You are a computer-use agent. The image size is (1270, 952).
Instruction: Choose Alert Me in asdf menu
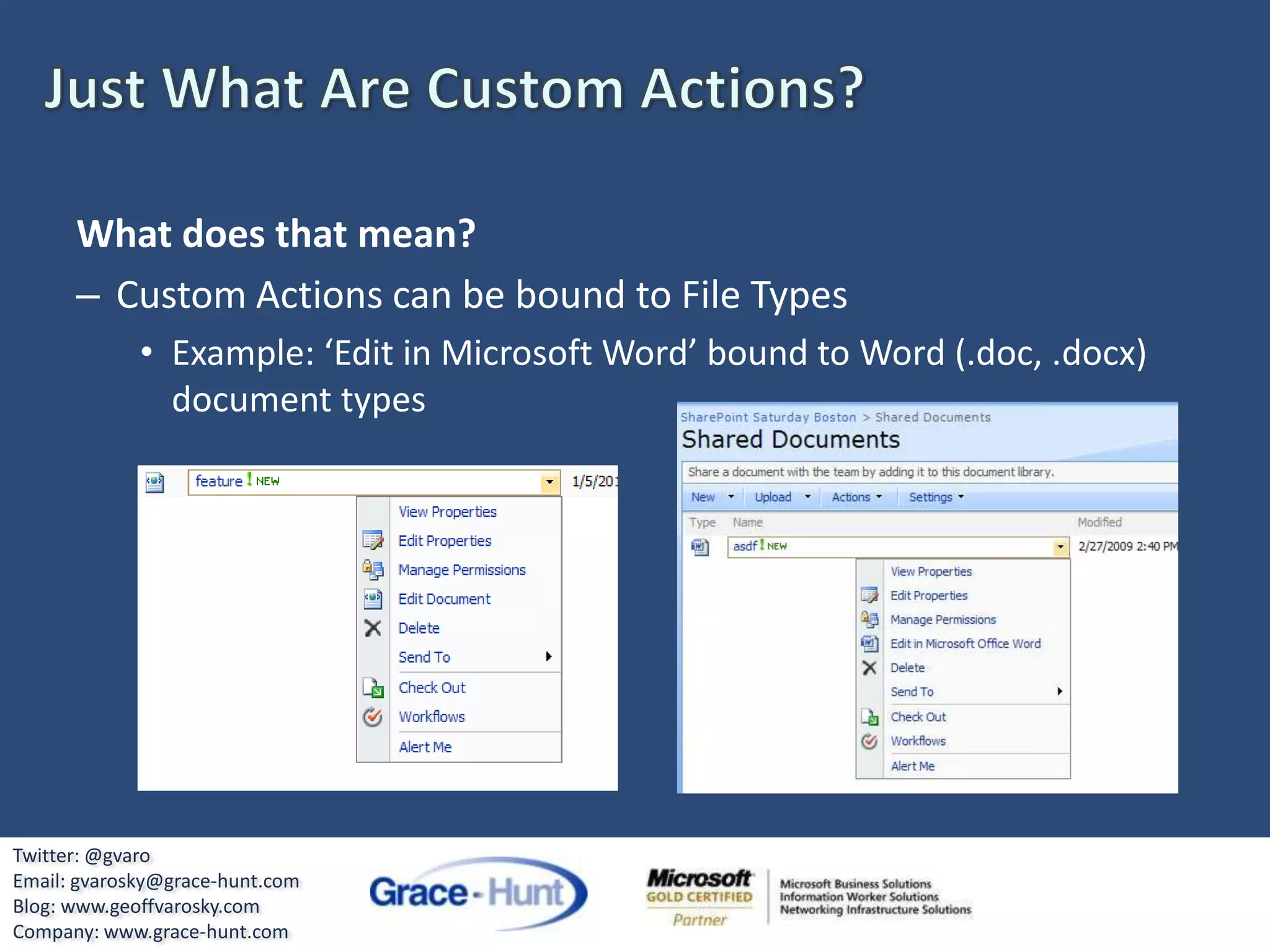coord(912,767)
